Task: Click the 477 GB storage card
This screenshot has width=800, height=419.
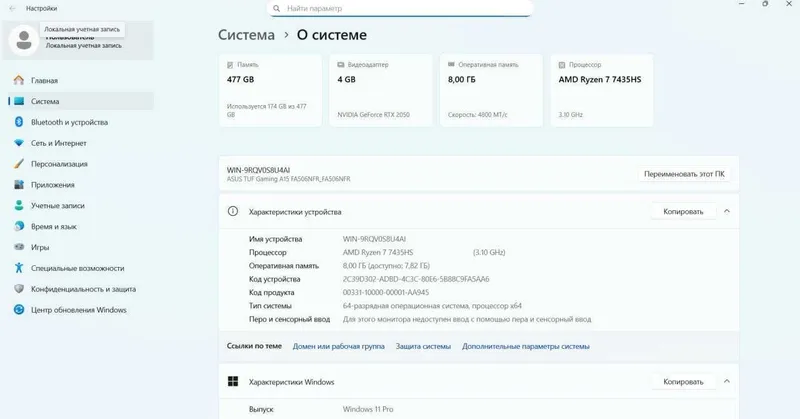Action: 270,90
